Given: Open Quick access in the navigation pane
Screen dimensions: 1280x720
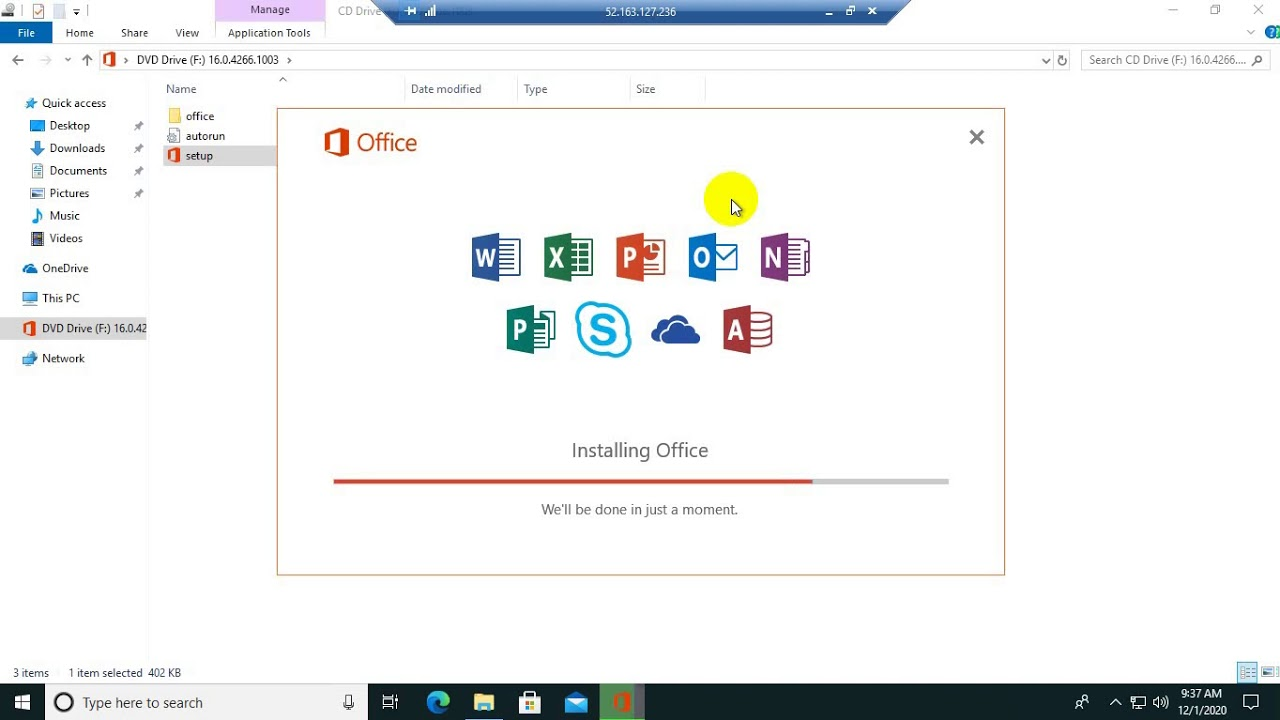Looking at the screenshot, I should (65, 103).
